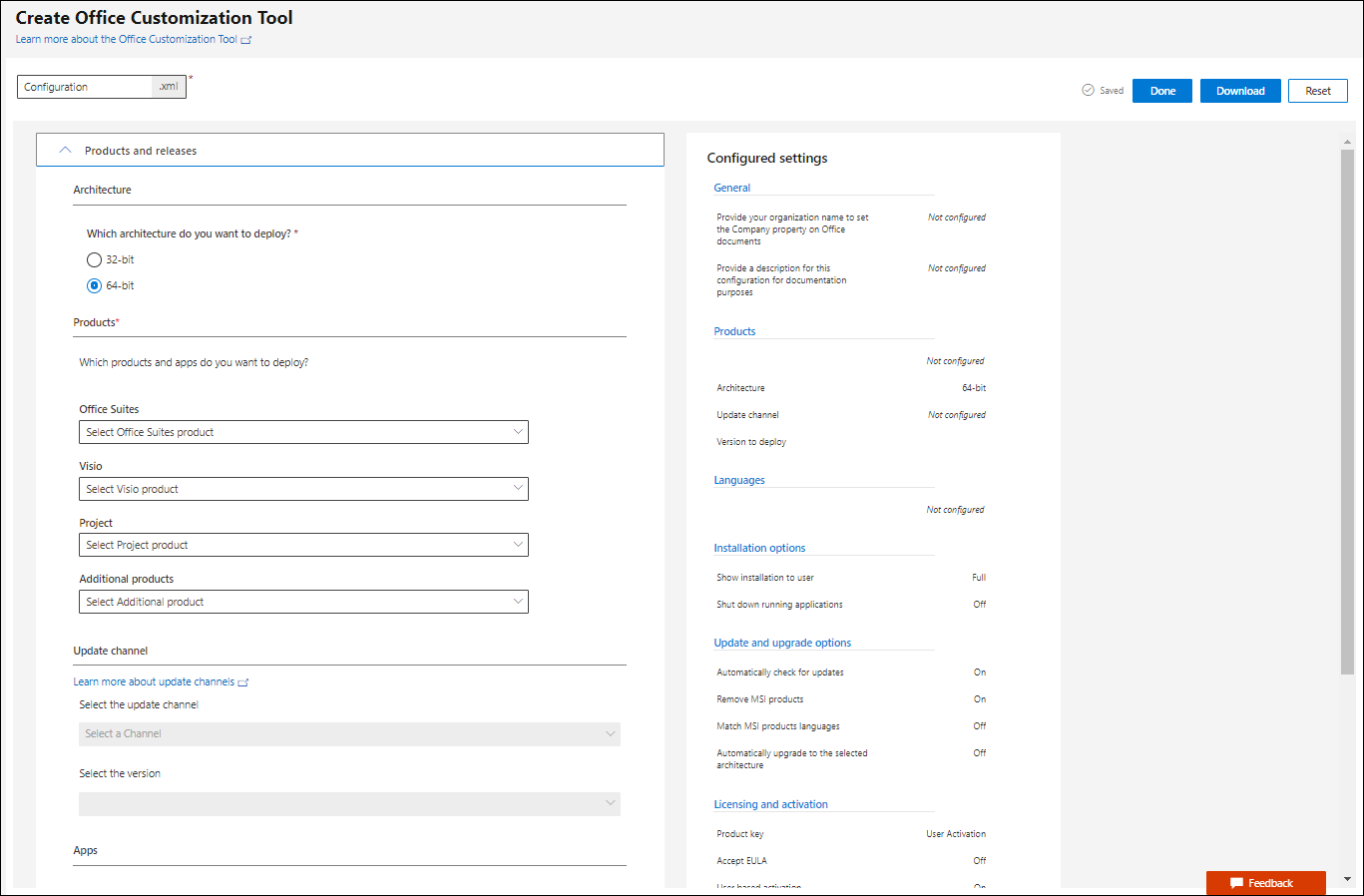The width and height of the screenshot is (1364, 896).
Task: Jump to Licensing and activation section
Action: point(770,804)
